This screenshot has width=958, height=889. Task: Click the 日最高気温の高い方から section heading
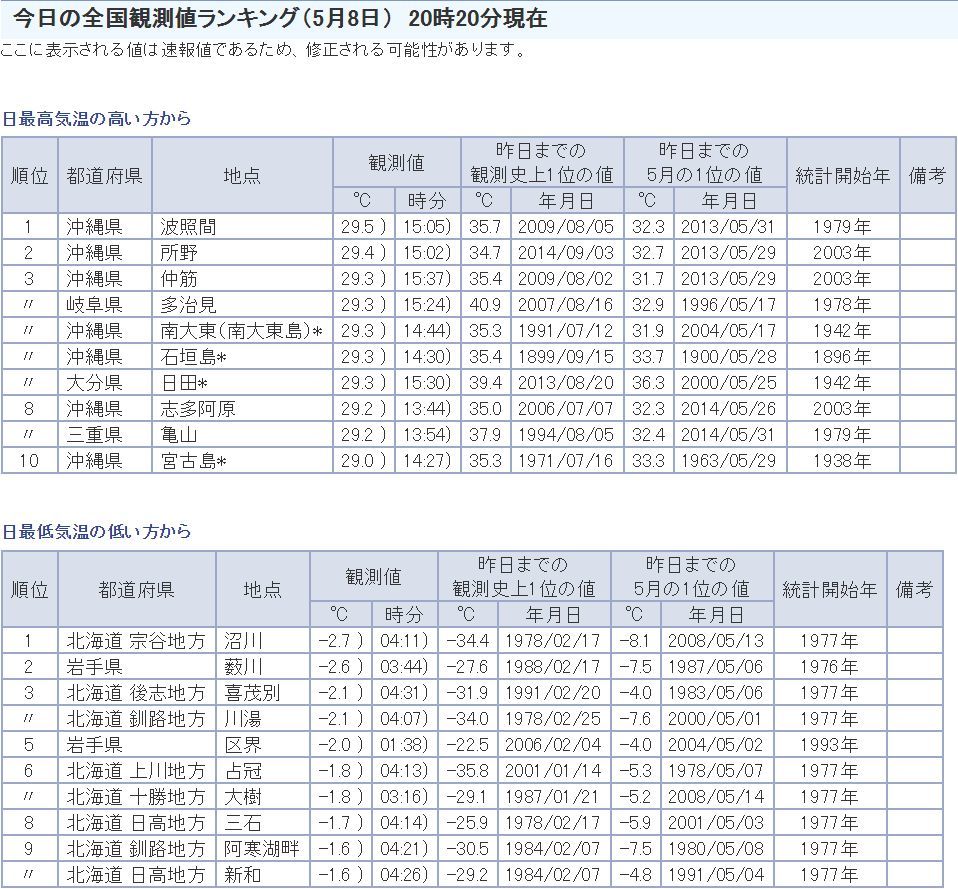(x=96, y=119)
